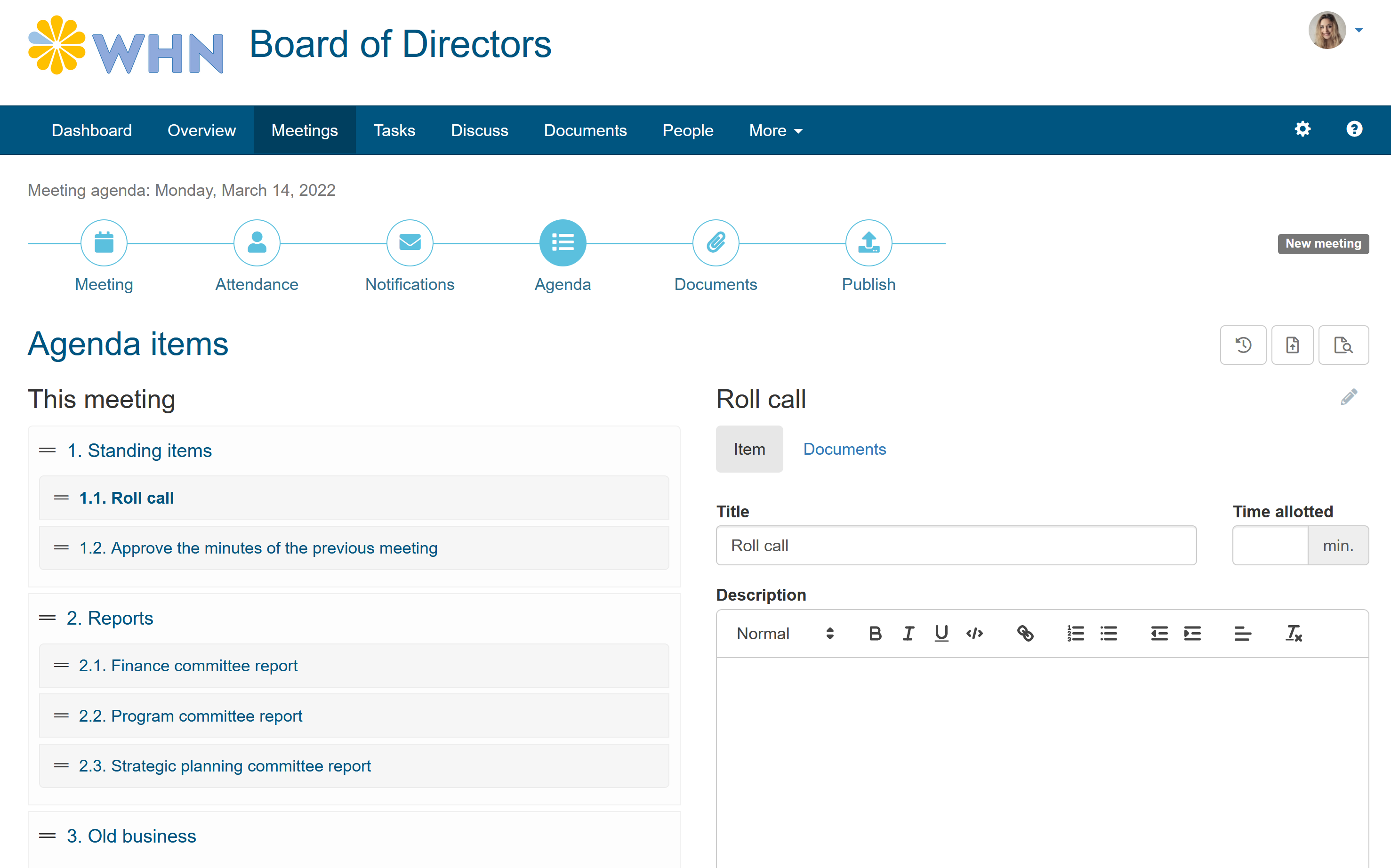The height and width of the screenshot is (868, 1391).
Task: Expand the Reports section
Action: (110, 618)
